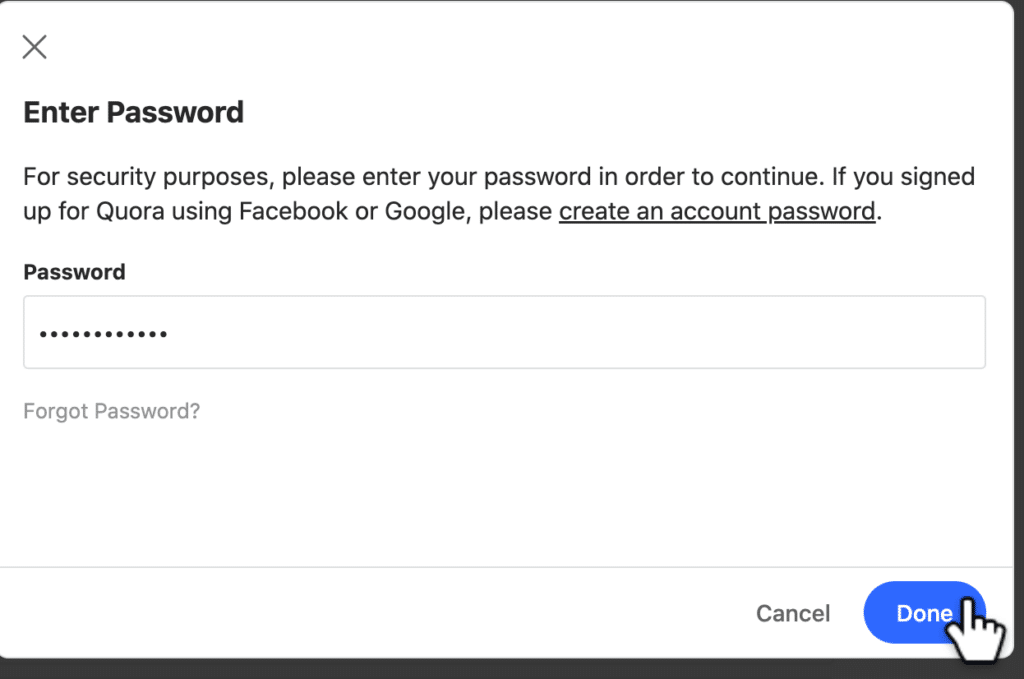Select the Forgot Password? link
The image size is (1024, 679).
tap(112, 411)
